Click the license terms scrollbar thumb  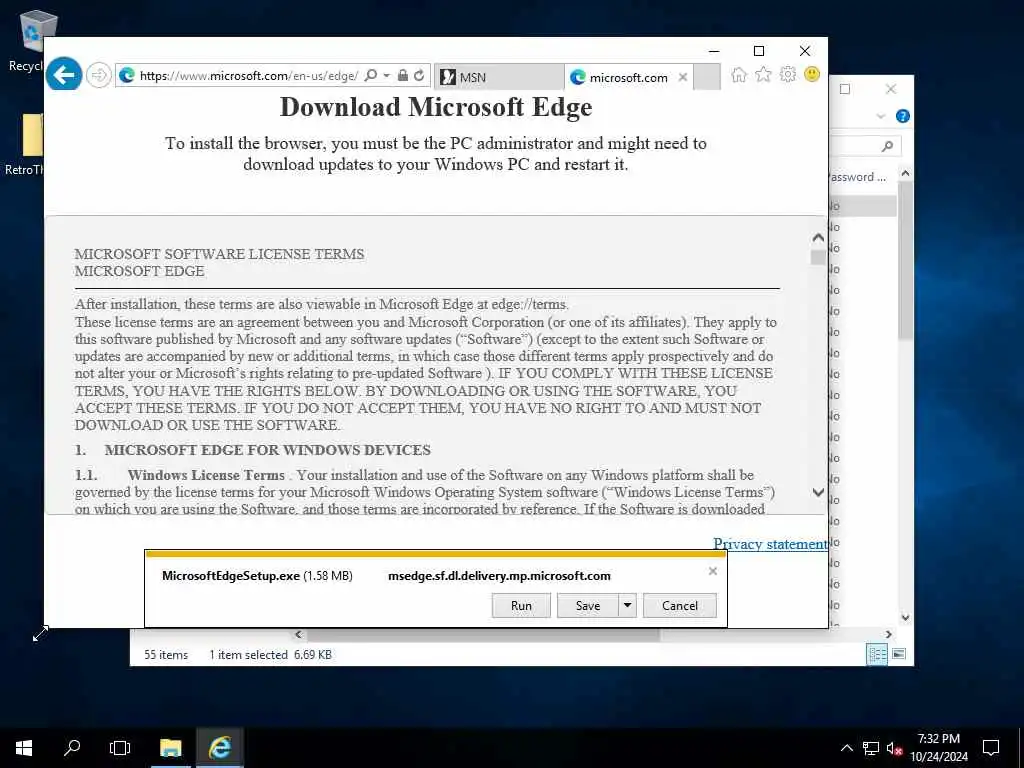coord(818,258)
